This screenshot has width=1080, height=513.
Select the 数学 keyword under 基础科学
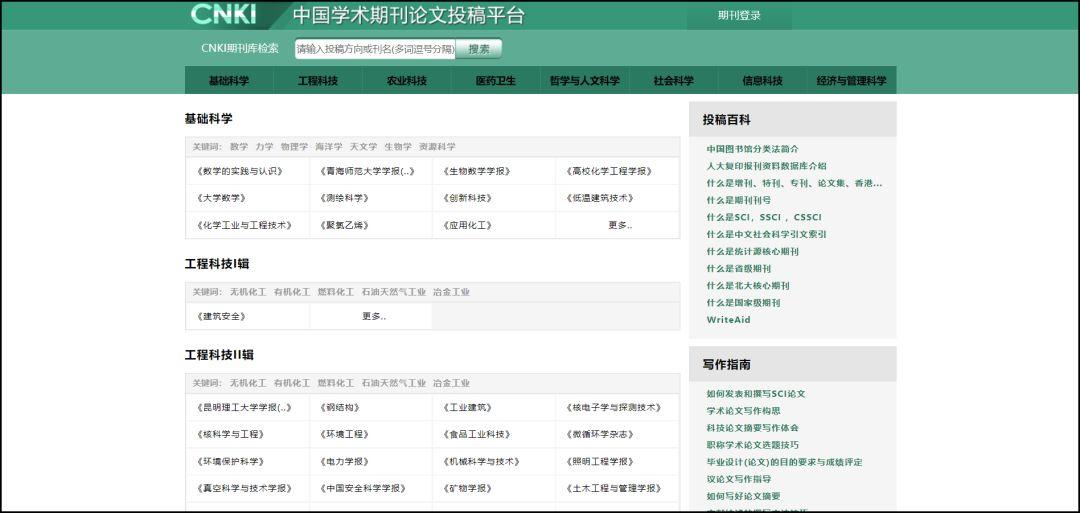[239, 147]
